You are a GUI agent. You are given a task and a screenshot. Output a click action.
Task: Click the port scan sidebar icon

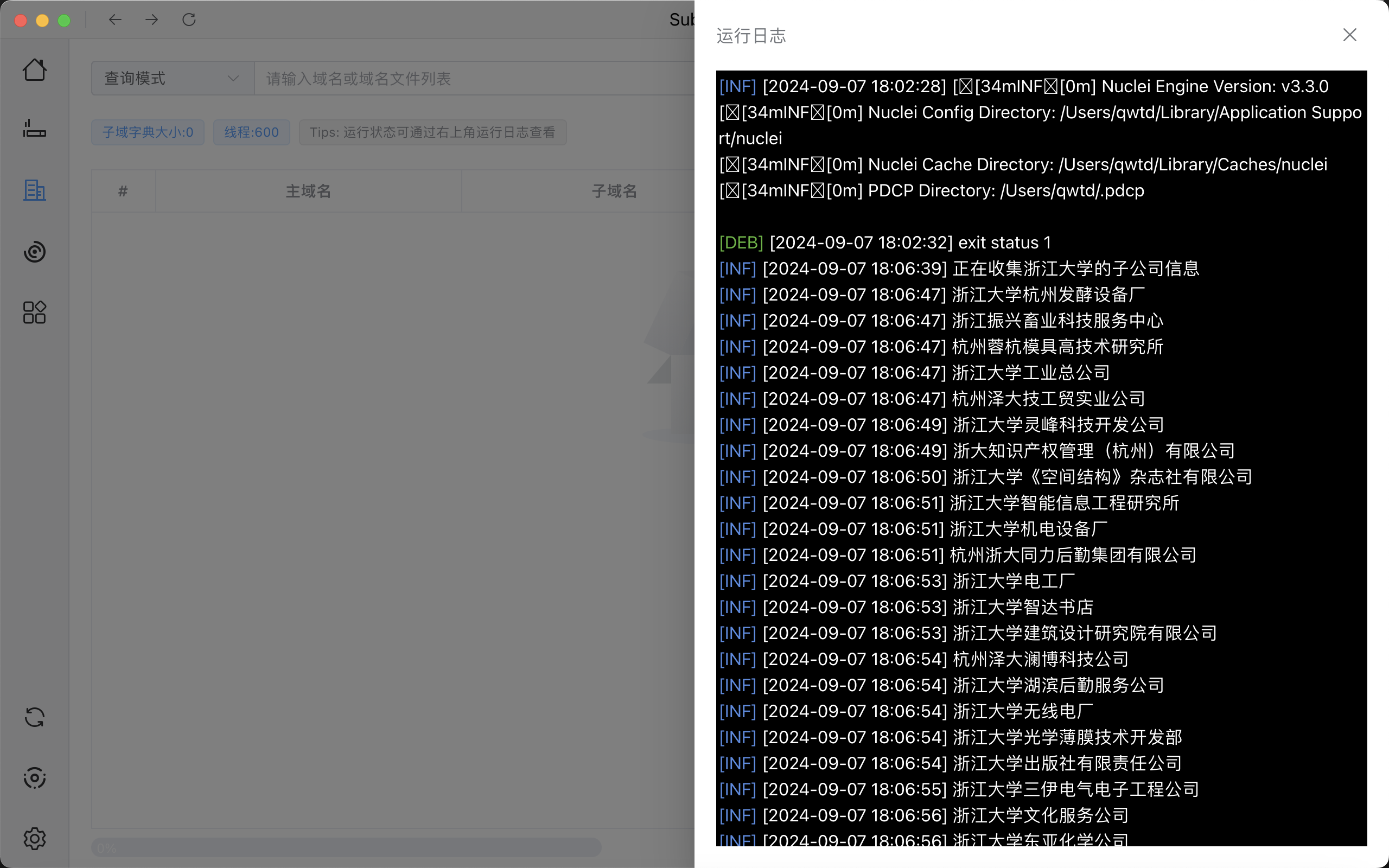pyautogui.click(x=34, y=128)
